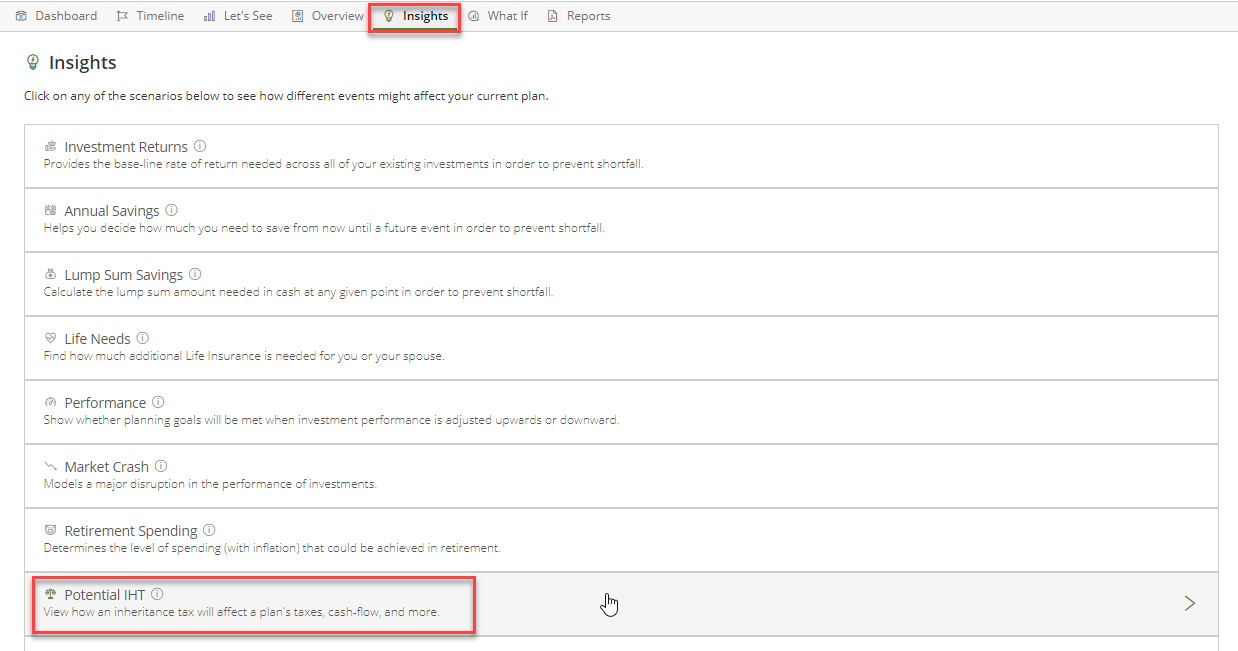Click the info icon next to Potential IHT
Image resolution: width=1238 pixels, height=651 pixels.
click(157, 594)
